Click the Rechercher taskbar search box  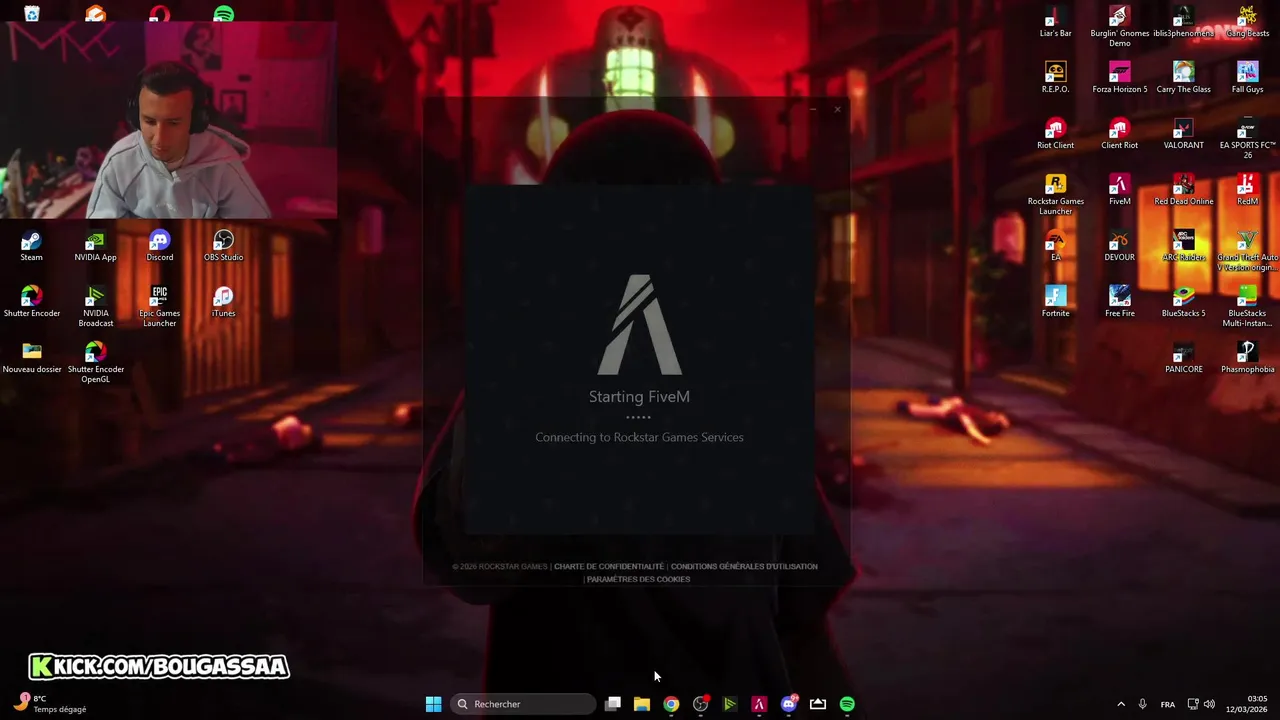(523, 704)
